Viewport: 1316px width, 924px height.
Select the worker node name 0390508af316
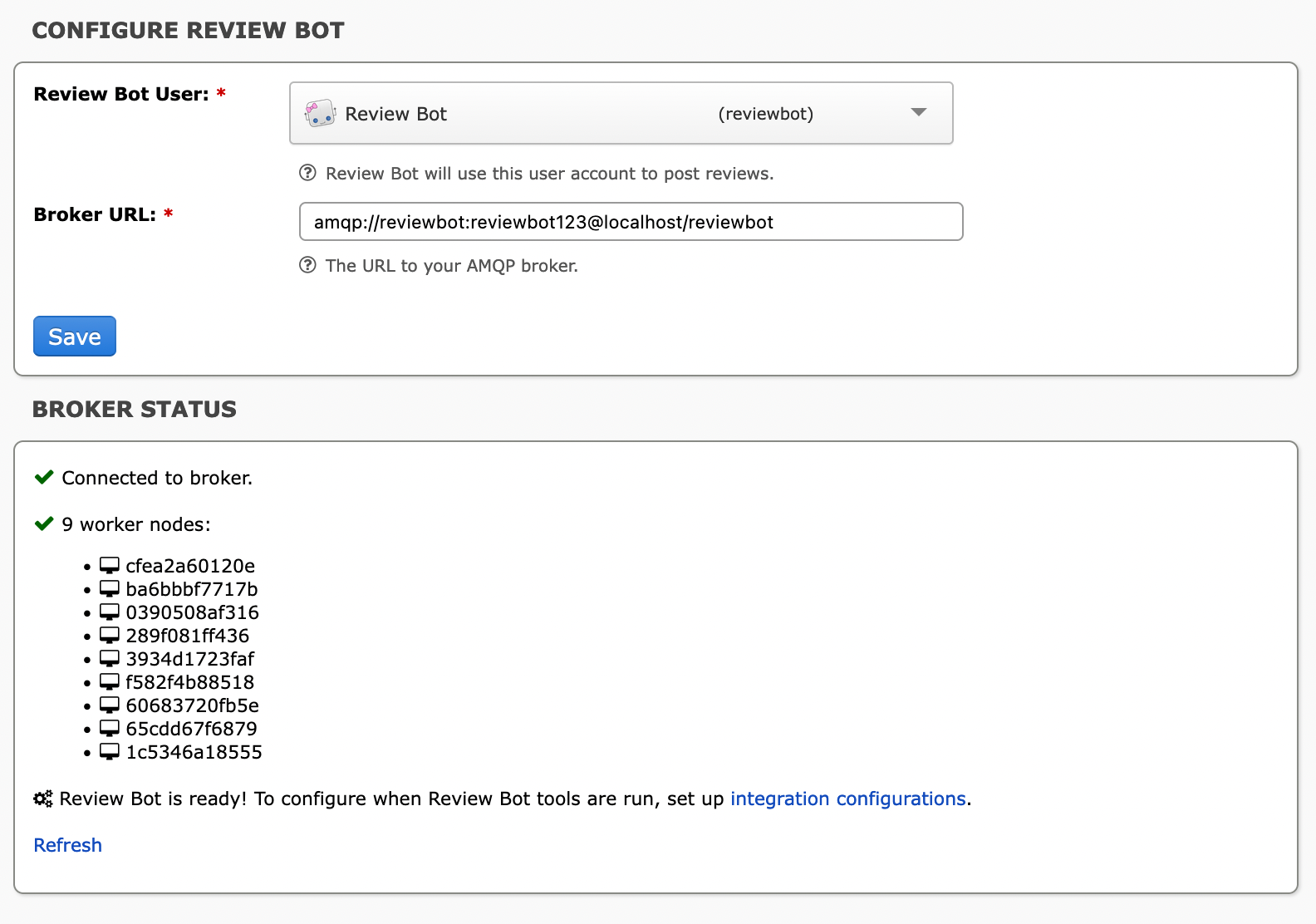[193, 612]
